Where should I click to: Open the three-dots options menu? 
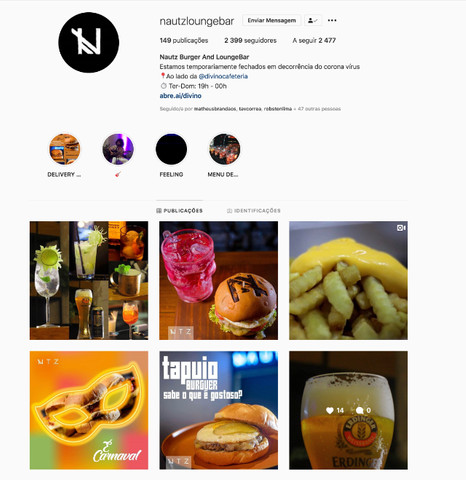click(332, 20)
